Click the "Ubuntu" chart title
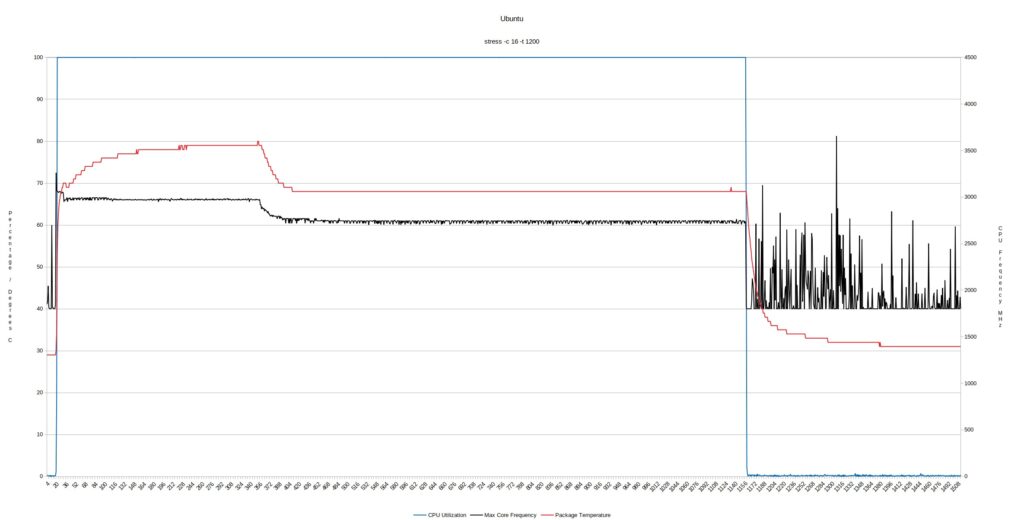 coord(512,18)
